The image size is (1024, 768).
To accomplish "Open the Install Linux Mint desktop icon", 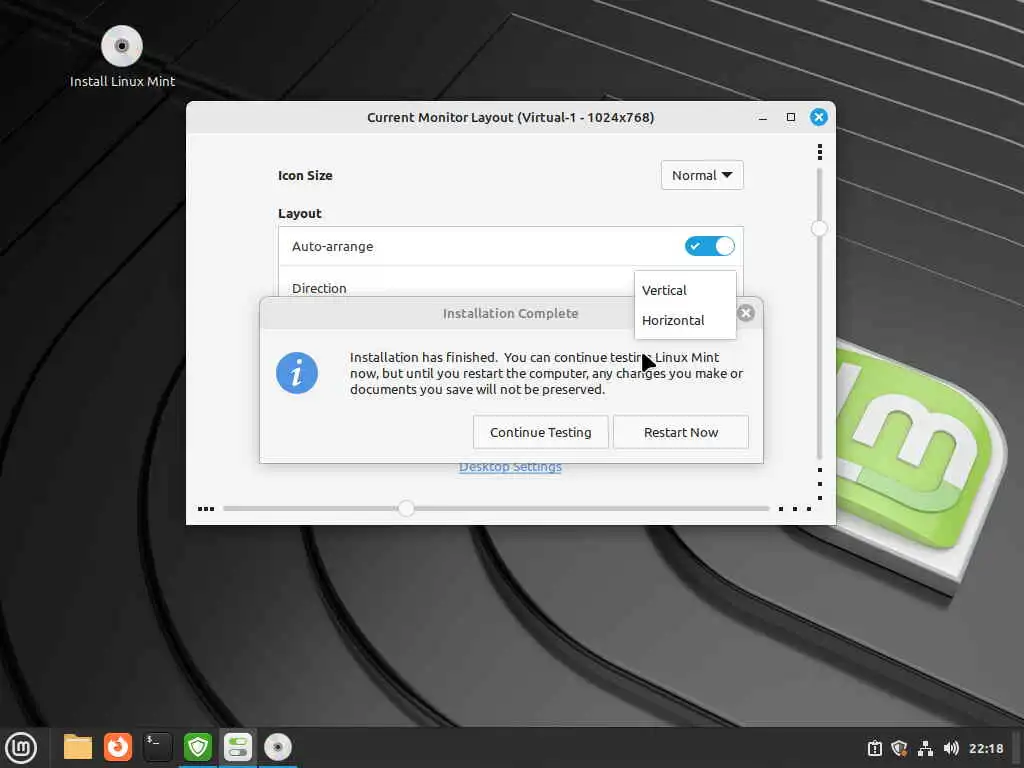I will pos(122,56).
